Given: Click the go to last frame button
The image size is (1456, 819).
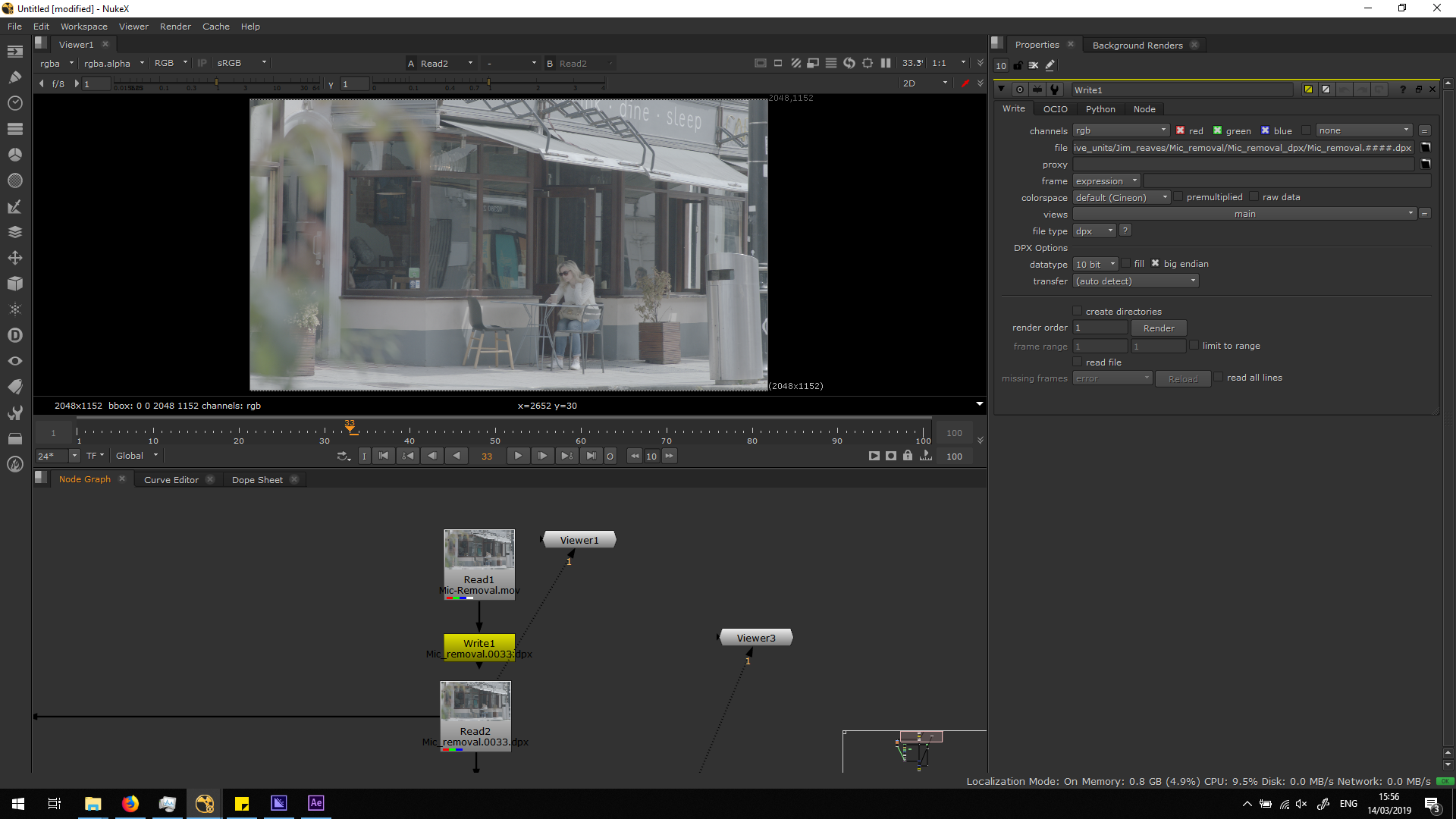Looking at the screenshot, I should [x=591, y=456].
